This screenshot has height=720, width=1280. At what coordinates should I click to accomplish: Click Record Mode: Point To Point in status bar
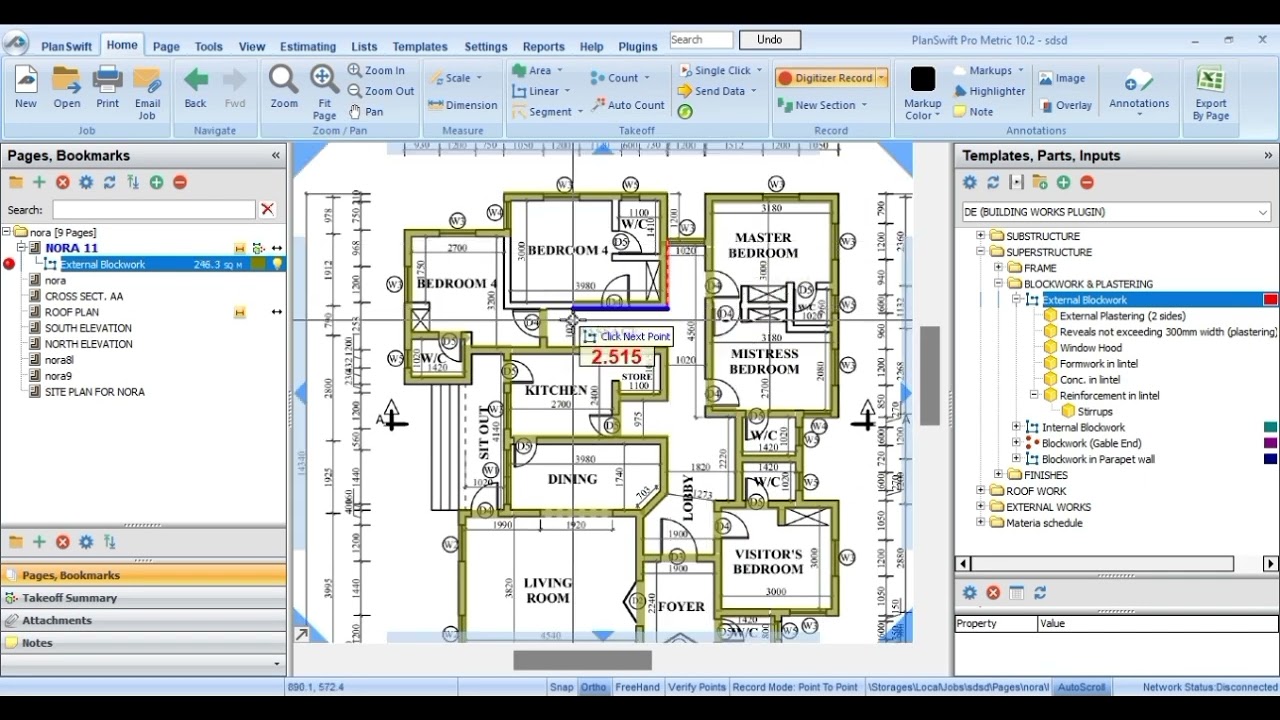coord(795,687)
